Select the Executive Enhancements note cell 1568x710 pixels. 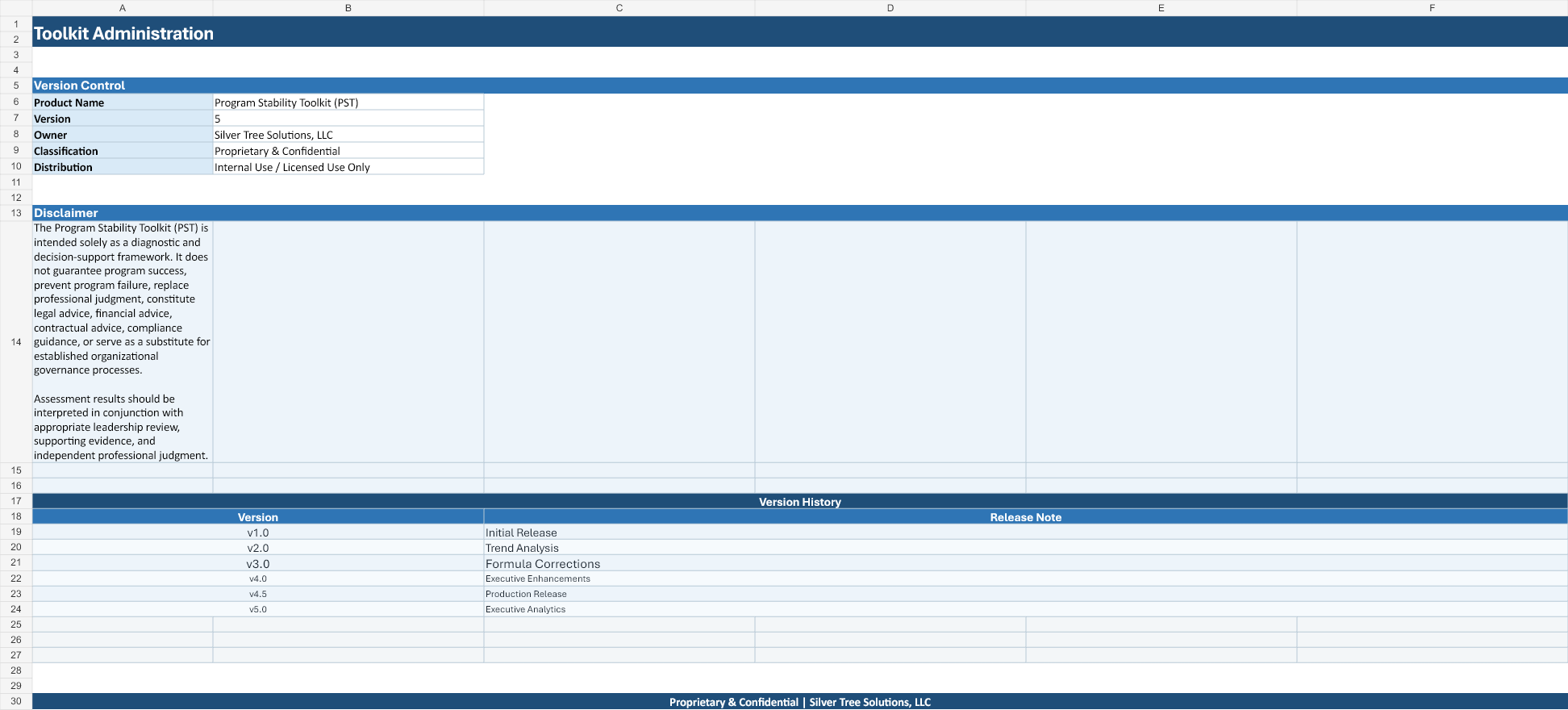1026,578
